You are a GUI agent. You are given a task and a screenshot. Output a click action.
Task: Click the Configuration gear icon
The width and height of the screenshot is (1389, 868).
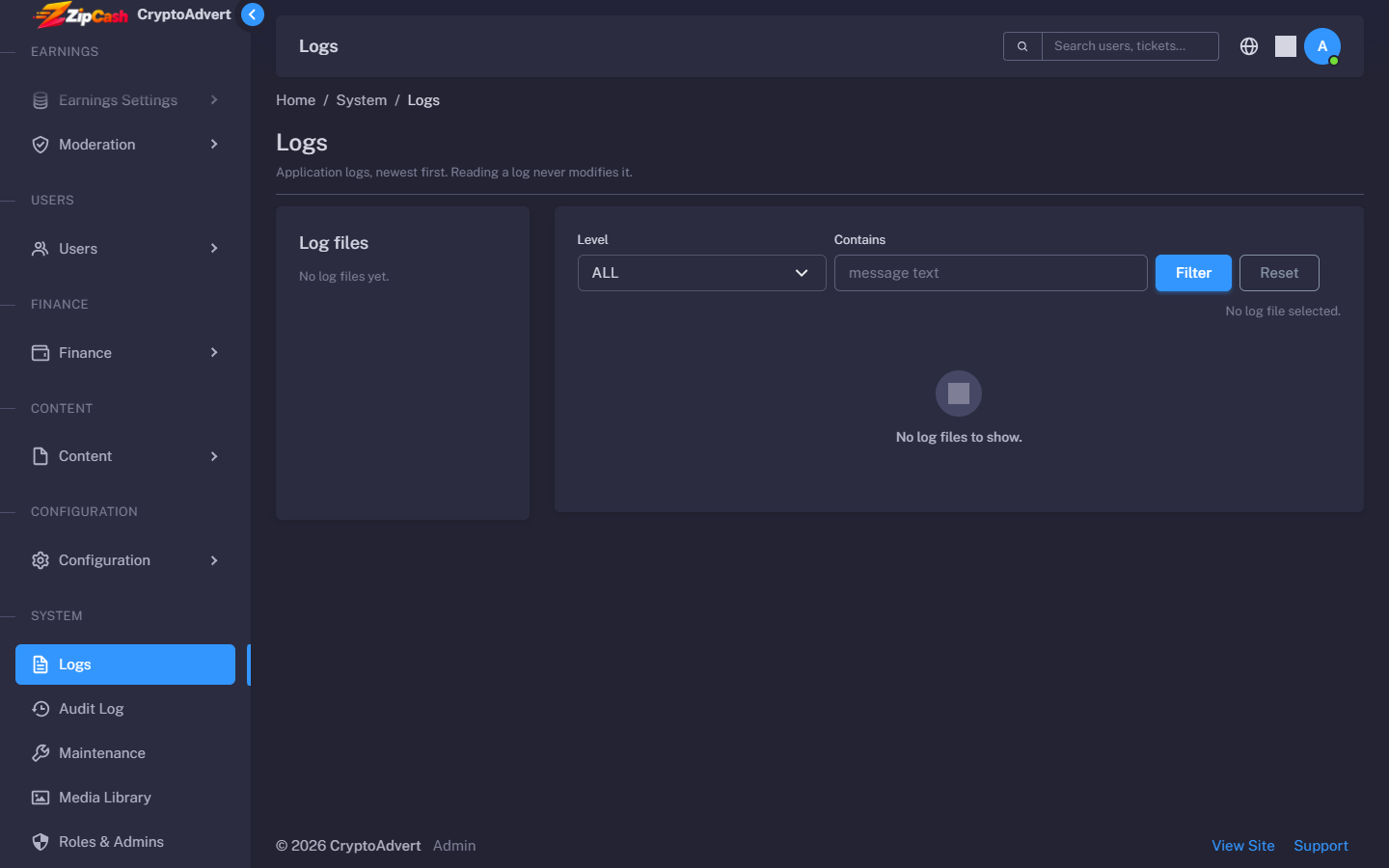[x=41, y=560]
